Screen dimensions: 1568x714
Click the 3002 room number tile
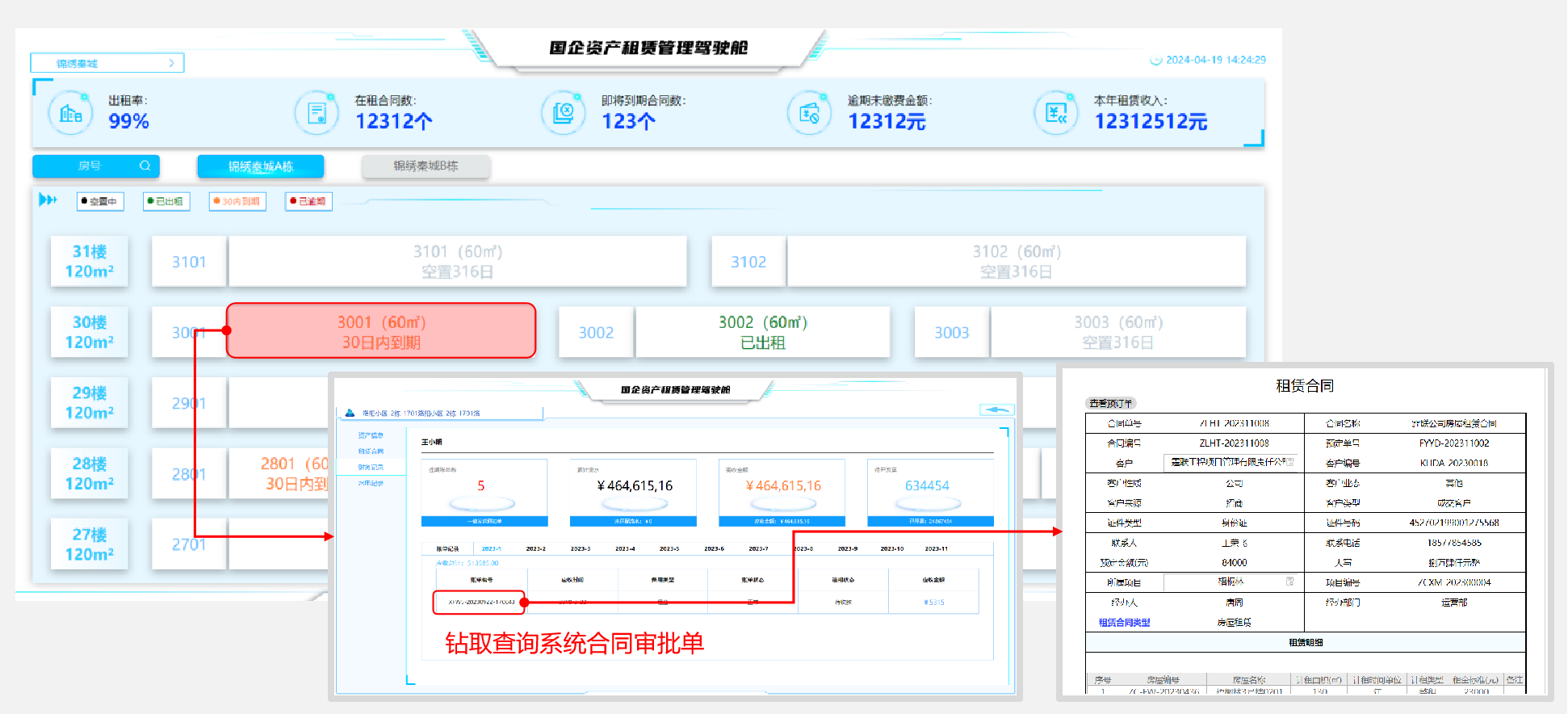pos(596,332)
